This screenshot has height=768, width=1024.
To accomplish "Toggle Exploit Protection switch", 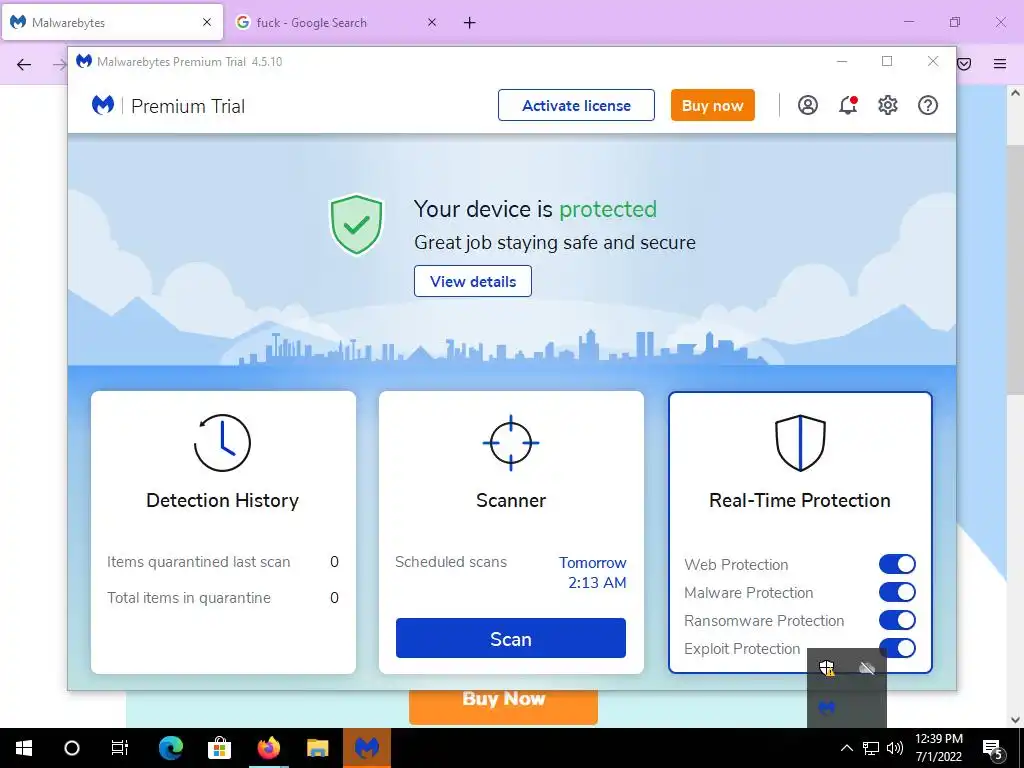I will [897, 648].
